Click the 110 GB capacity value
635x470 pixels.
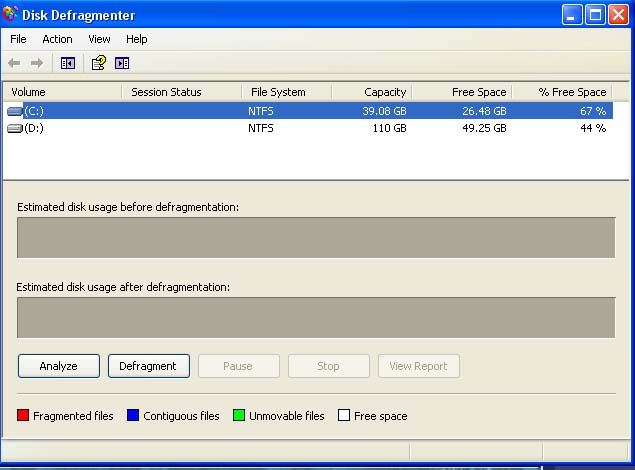tap(389, 128)
